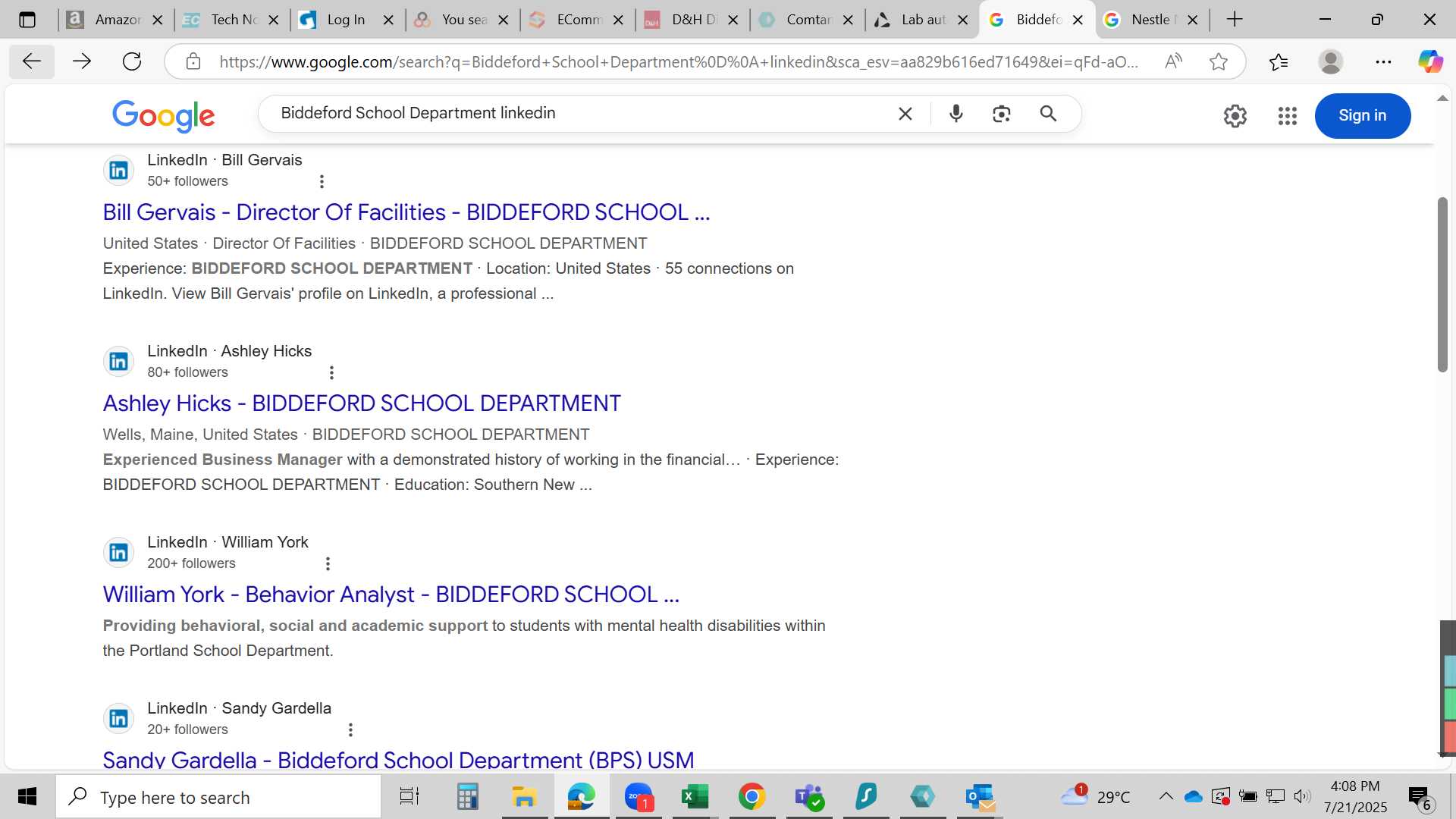Search by image with Google Lens
The height and width of the screenshot is (819, 1456).
(x=1001, y=114)
